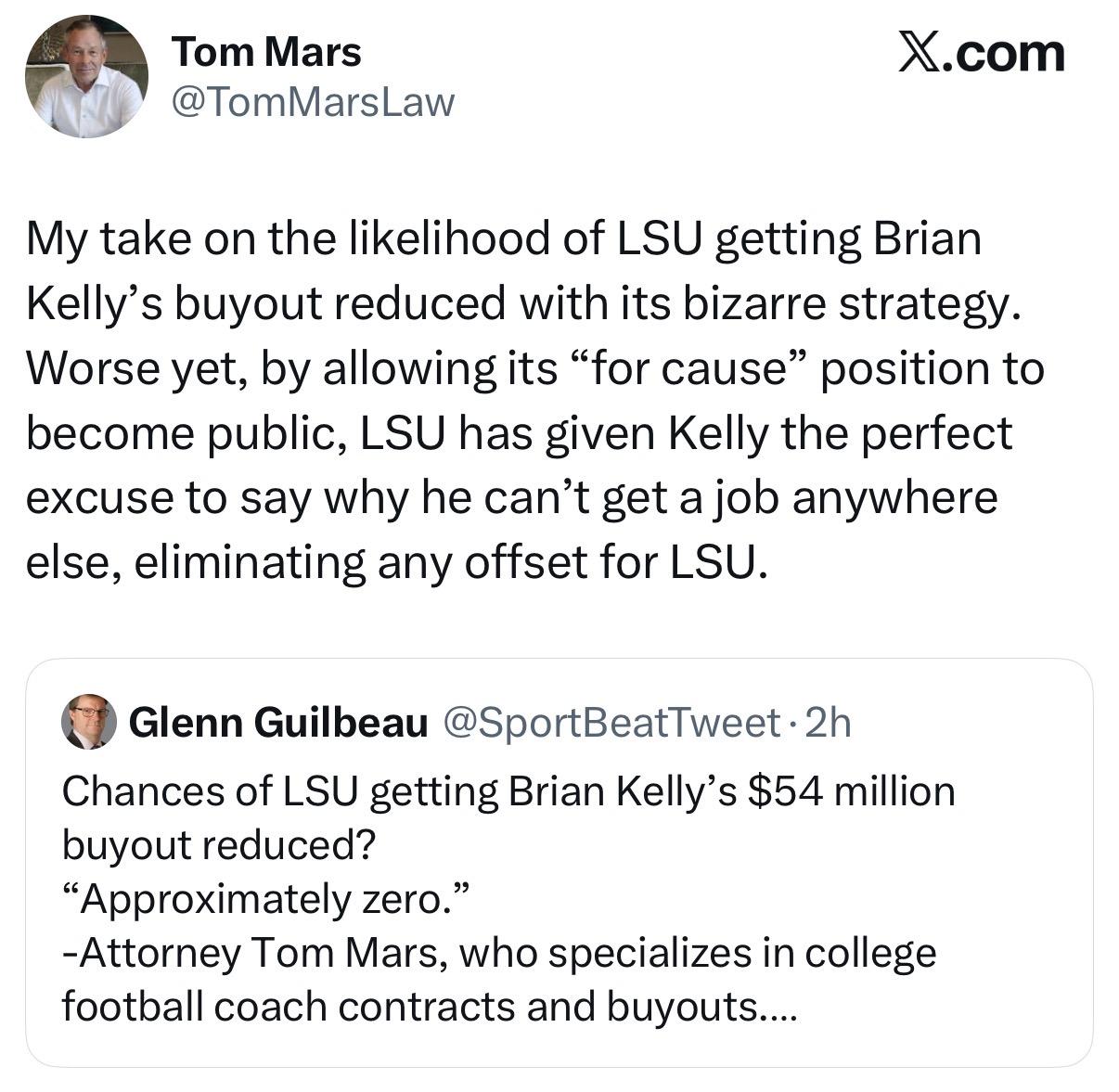Image resolution: width=1119 pixels, height=1092 pixels.
Task: Open the @SportBeatTweet handle
Action: (613, 722)
